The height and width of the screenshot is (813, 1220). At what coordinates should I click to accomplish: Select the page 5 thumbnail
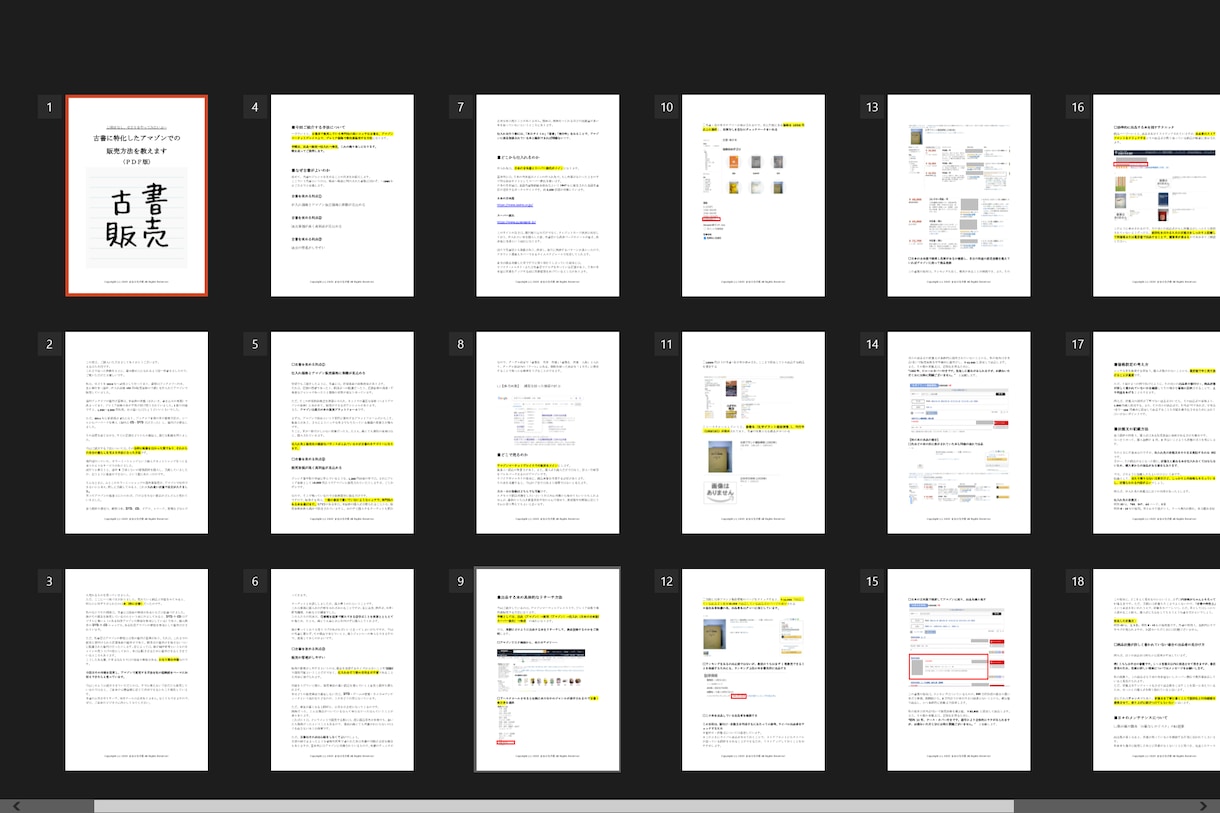click(x=343, y=434)
